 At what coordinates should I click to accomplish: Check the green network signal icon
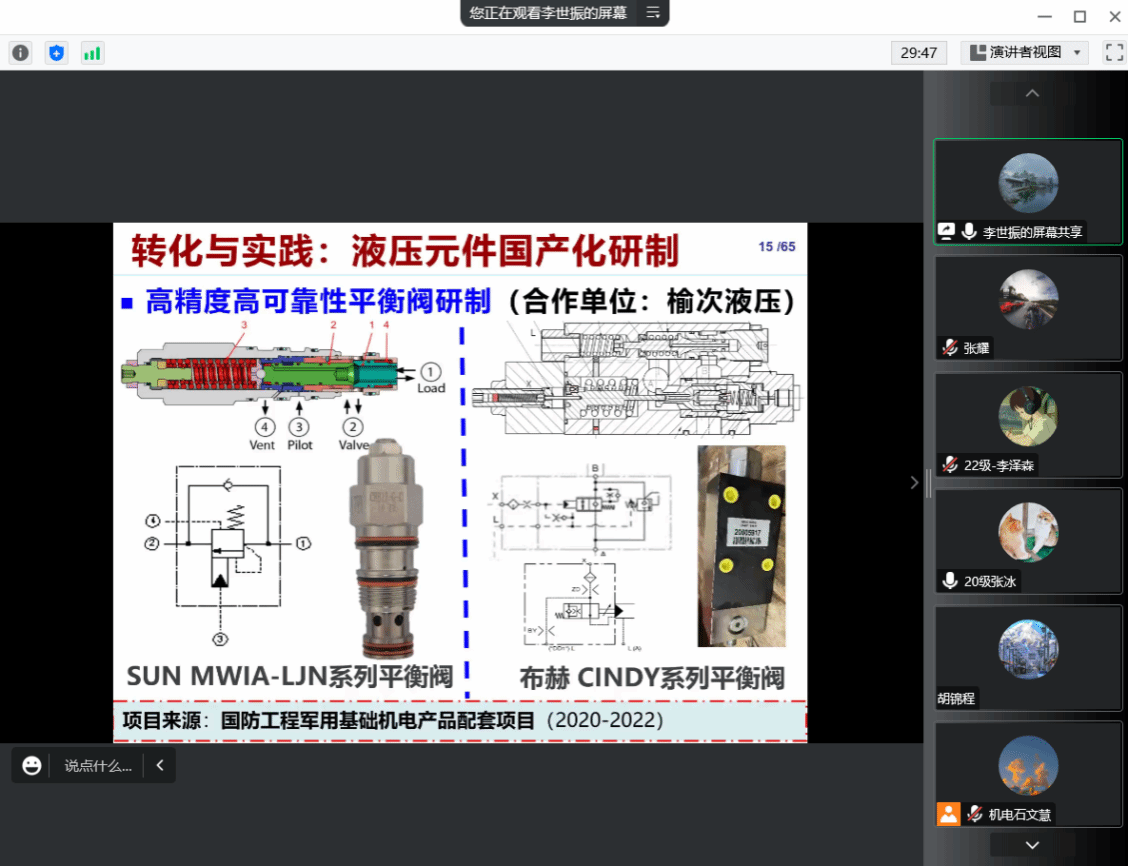pos(91,53)
